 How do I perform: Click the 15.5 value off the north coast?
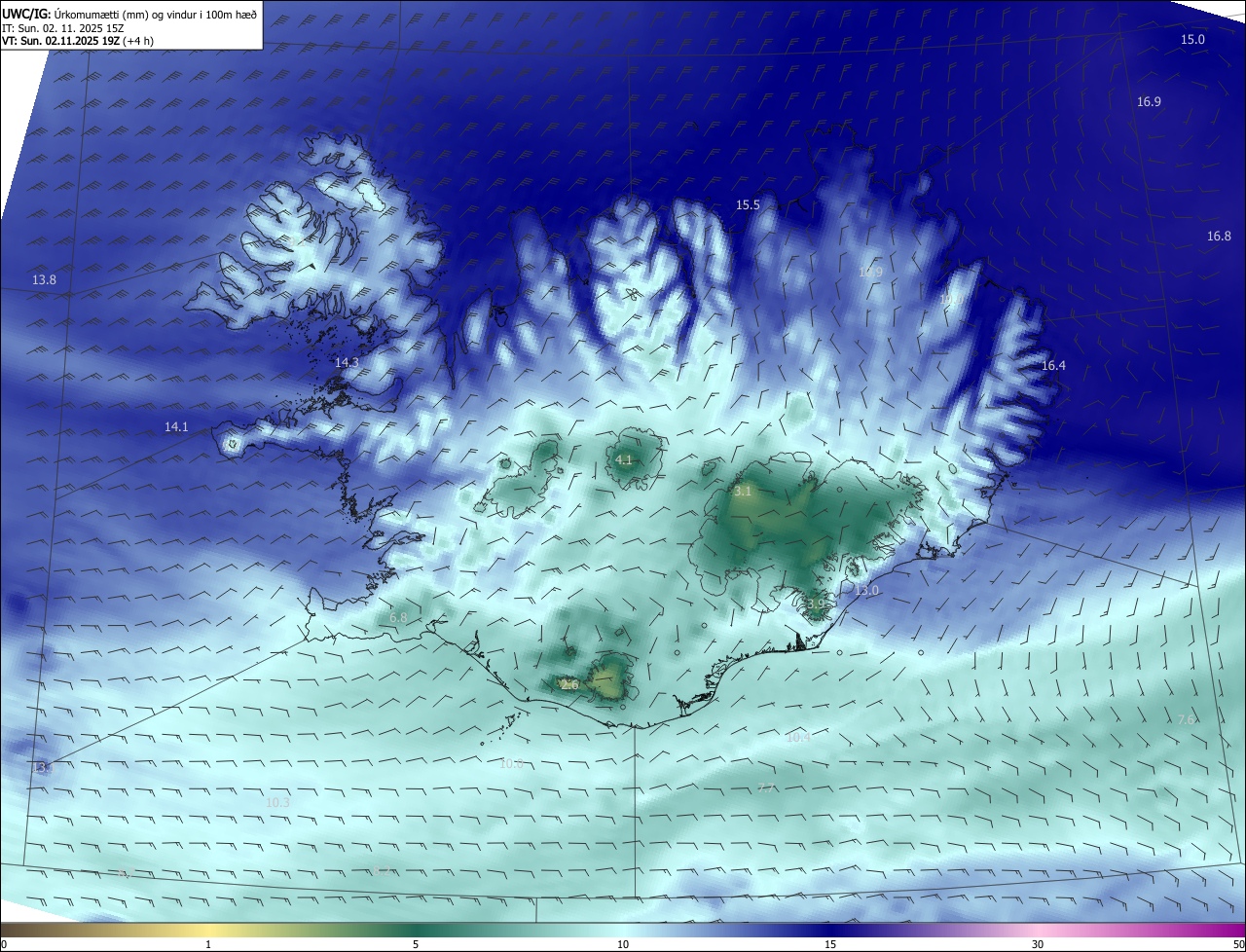point(748,205)
